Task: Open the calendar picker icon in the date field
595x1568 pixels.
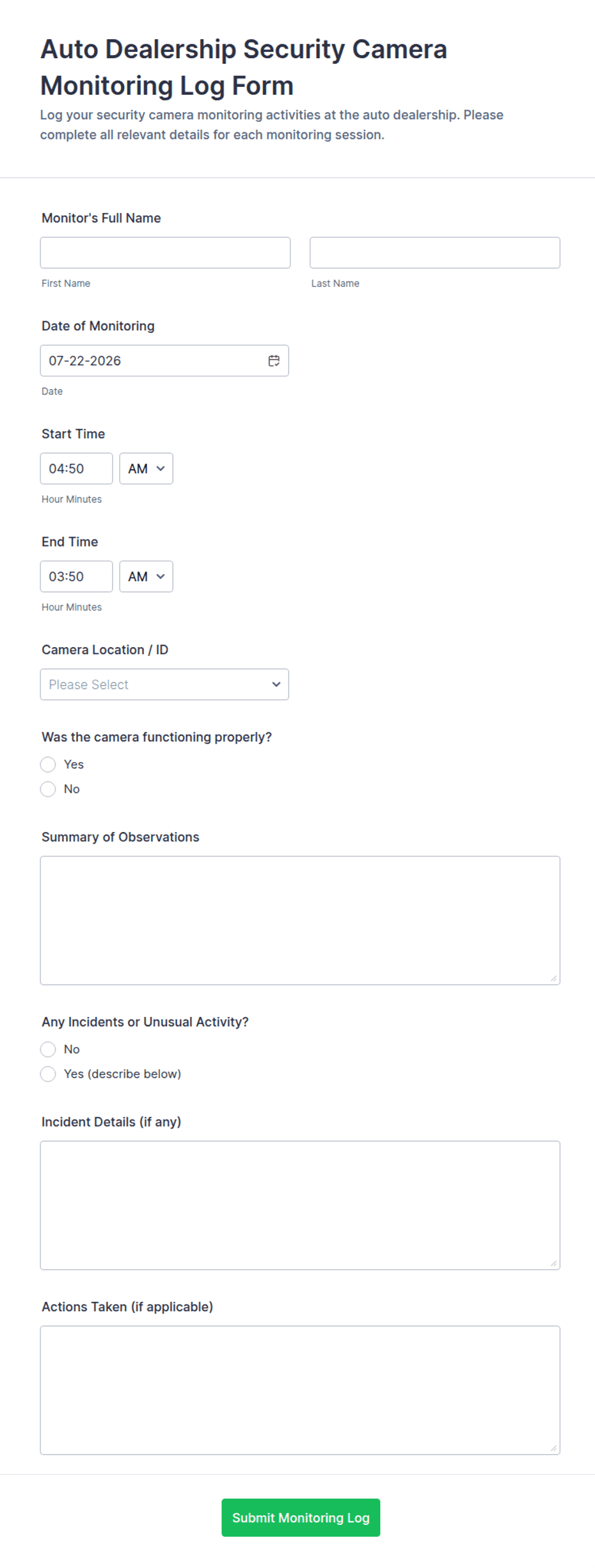Action: (x=274, y=361)
